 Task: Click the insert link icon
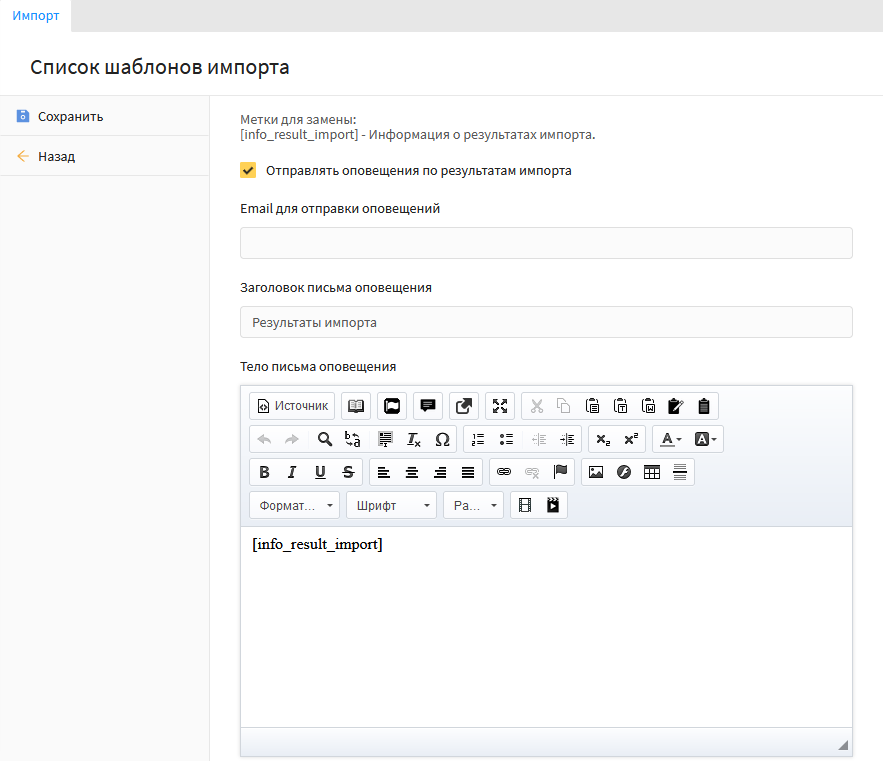(x=504, y=472)
